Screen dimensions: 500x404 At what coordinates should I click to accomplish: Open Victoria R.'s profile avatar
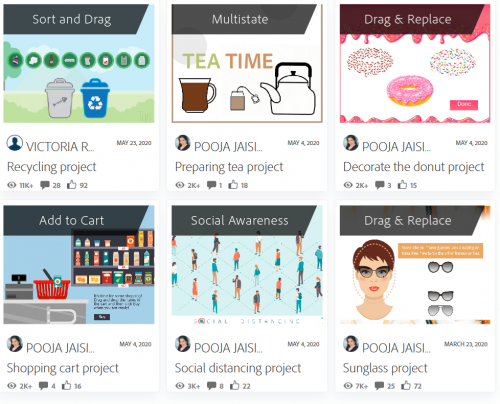[15, 143]
